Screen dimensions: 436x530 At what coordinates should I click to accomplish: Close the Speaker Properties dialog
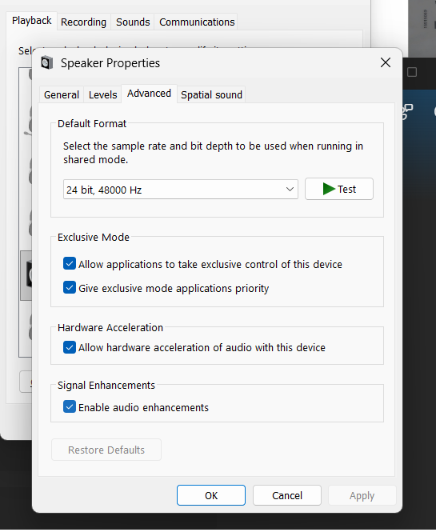click(385, 63)
